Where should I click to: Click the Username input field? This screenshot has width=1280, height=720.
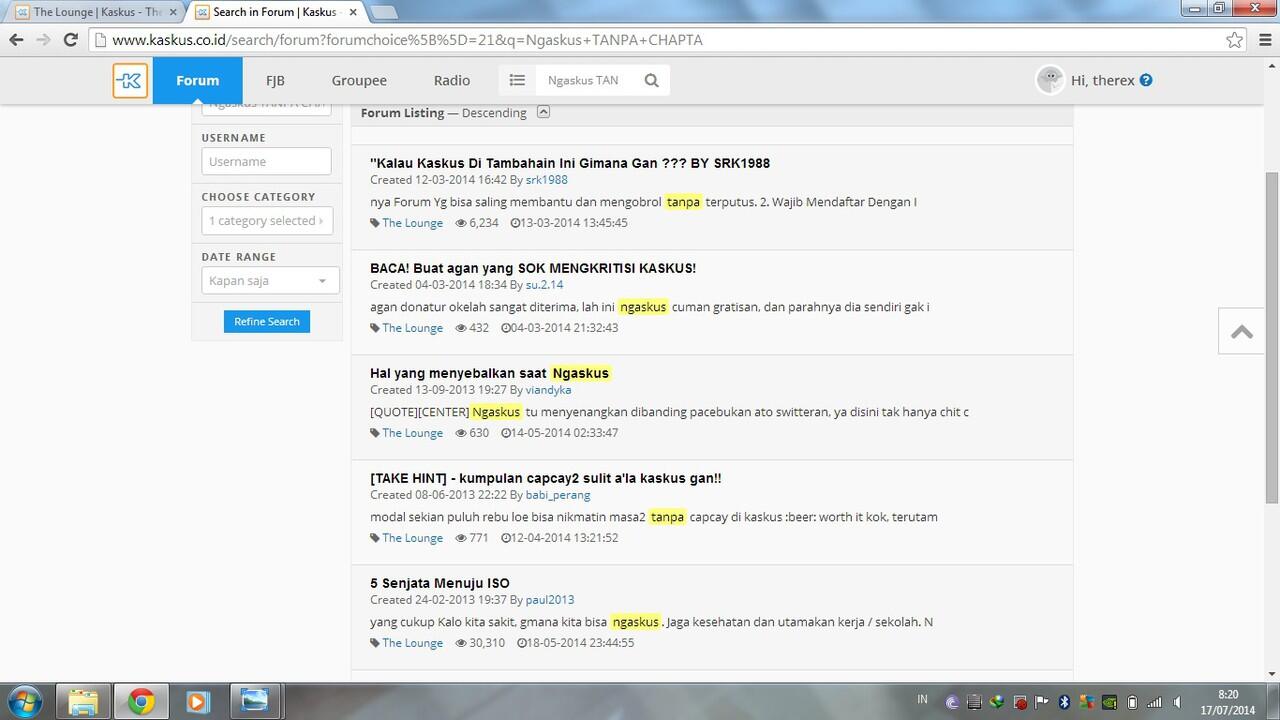tap(266, 161)
